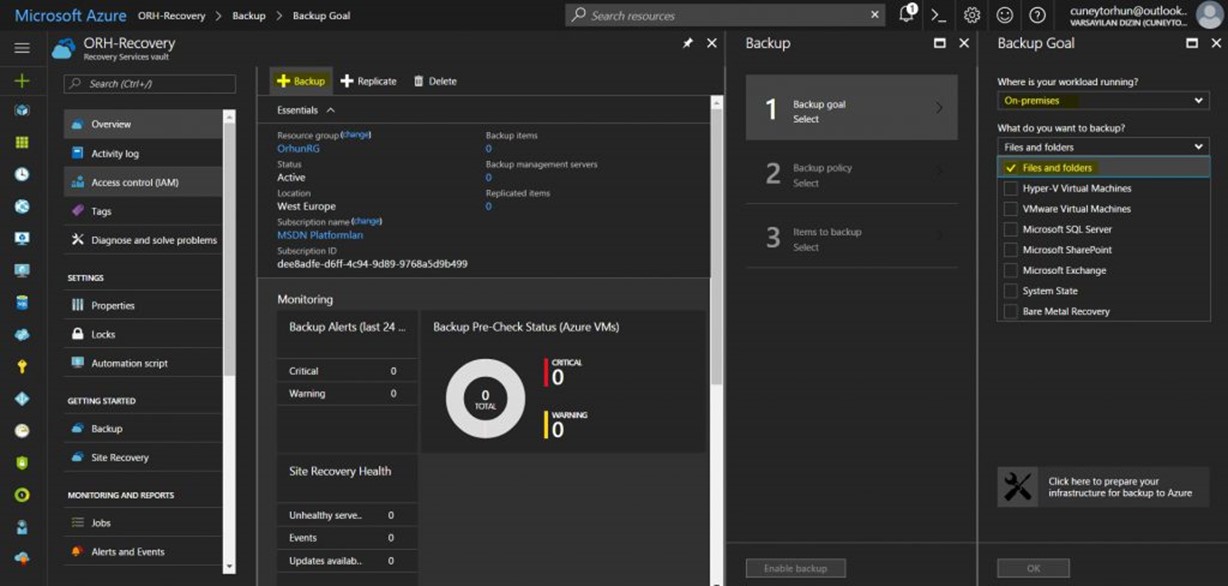Clear the Search resources box with X
The height and width of the screenshot is (586, 1228).
876,15
